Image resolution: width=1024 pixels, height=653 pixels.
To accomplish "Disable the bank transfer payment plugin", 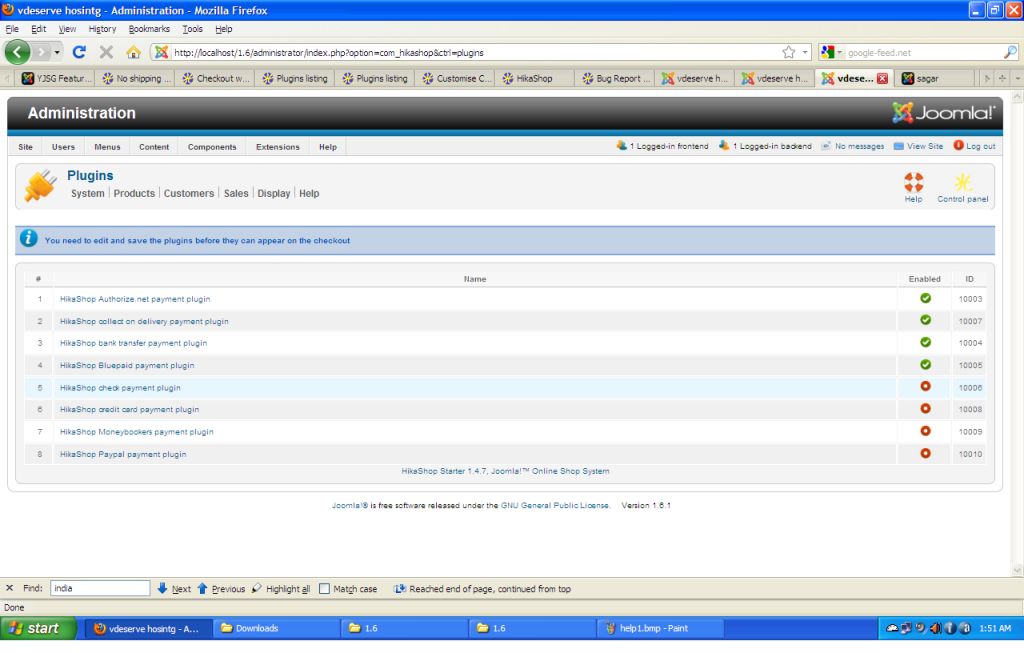I will point(925,342).
